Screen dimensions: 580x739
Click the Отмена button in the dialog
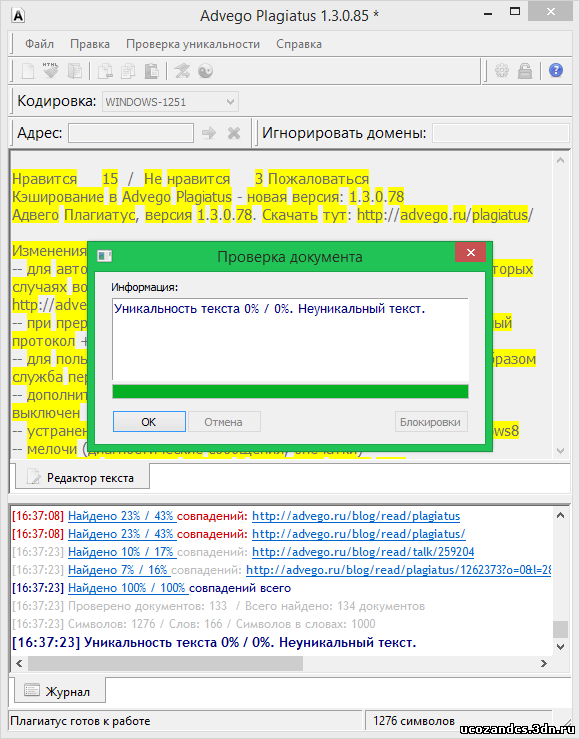click(x=224, y=422)
